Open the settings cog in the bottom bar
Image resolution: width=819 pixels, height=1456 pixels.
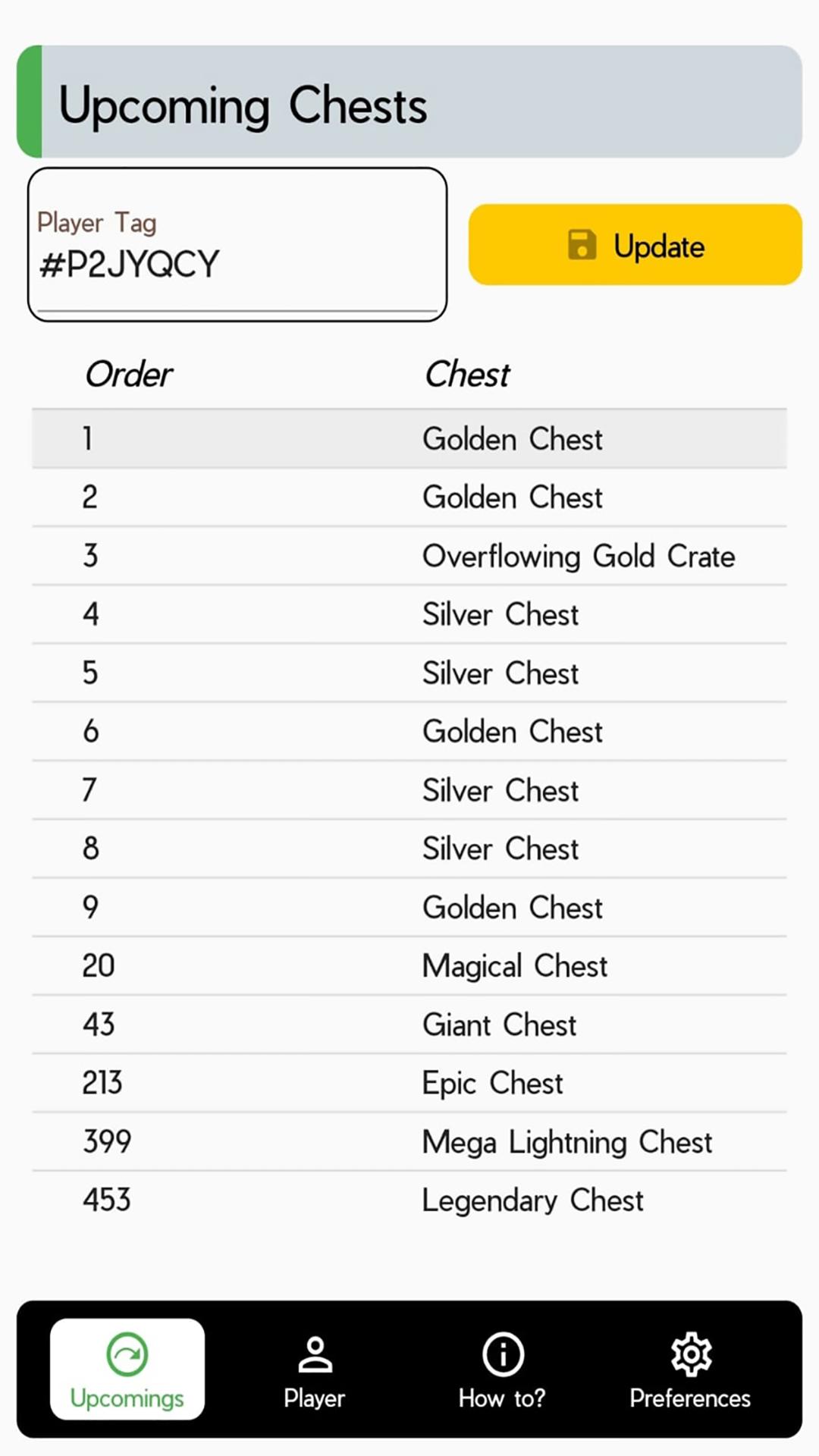pyautogui.click(x=691, y=1355)
